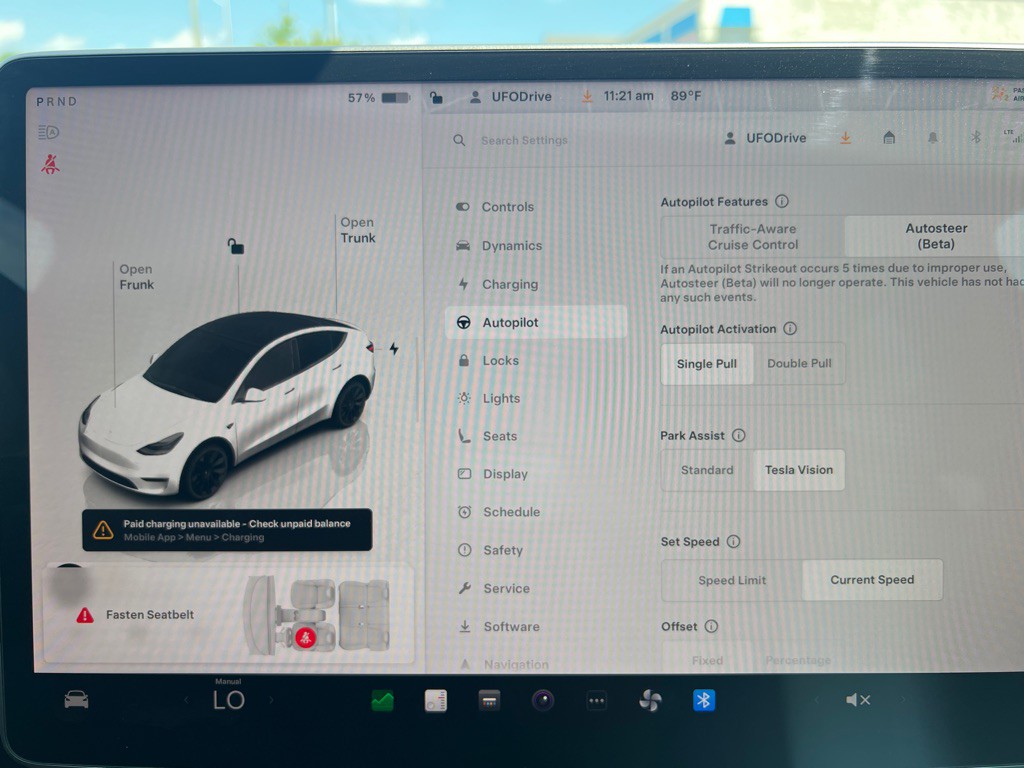Open climate fan controls

(x=650, y=701)
